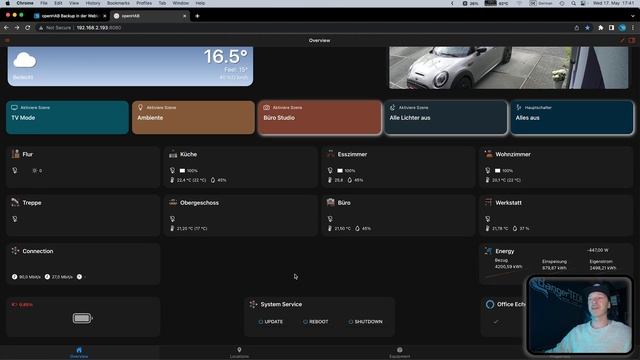Bookmark this page with the star
Viewport: 640px width, 360px height.
pos(587,28)
